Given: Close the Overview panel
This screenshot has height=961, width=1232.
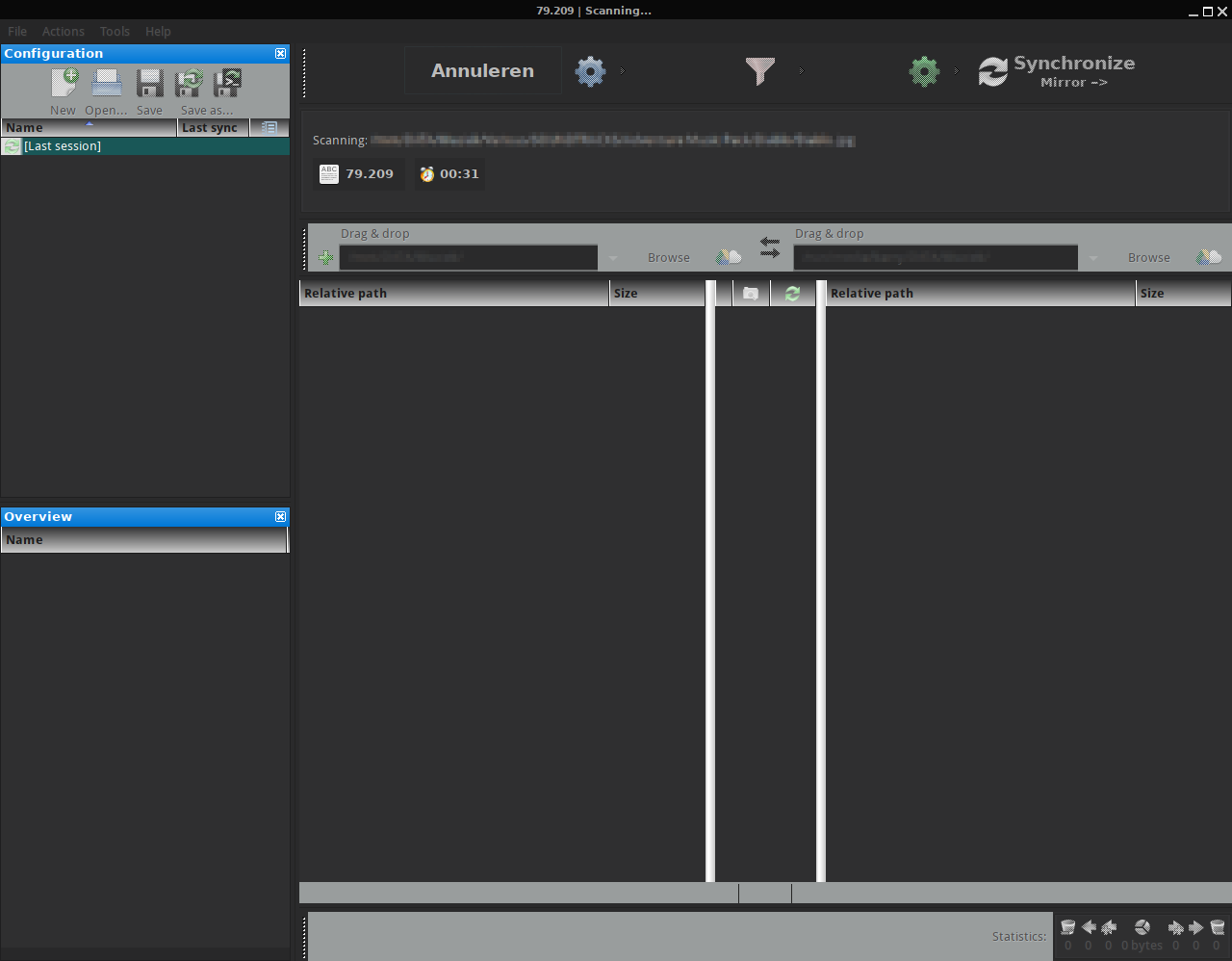Looking at the screenshot, I should [x=280, y=517].
